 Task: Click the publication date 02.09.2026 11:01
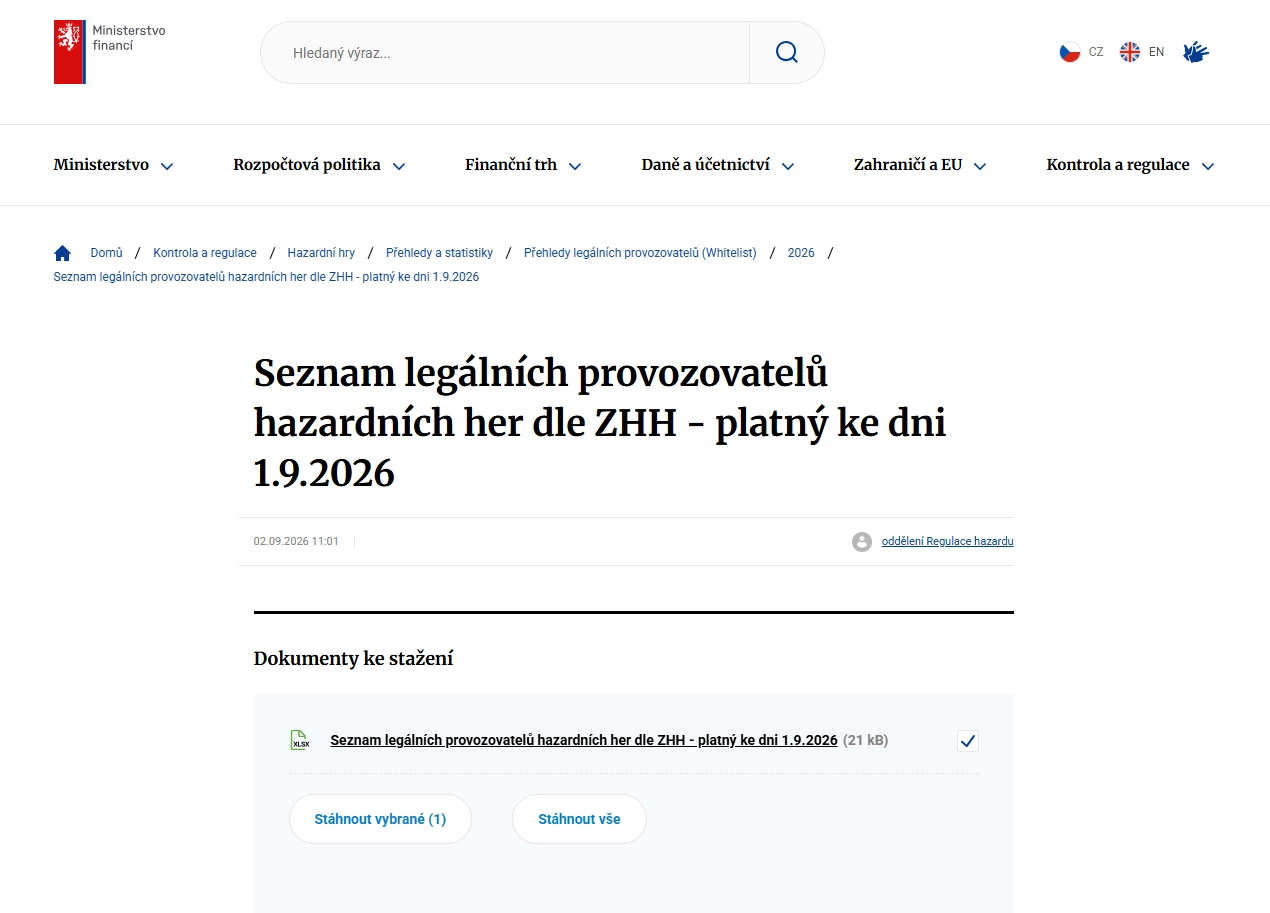296,541
